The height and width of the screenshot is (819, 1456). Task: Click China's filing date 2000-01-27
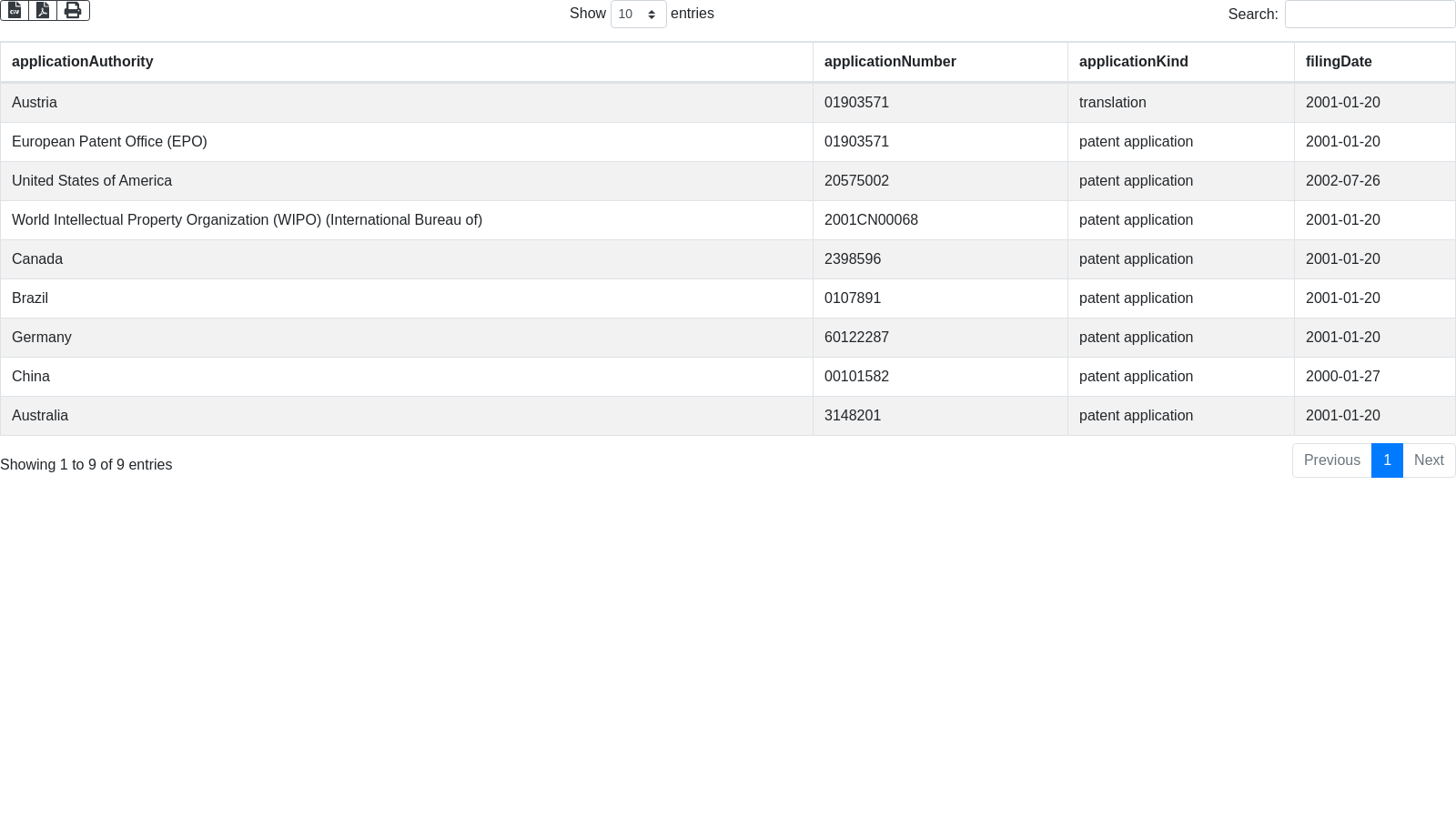(x=1342, y=377)
